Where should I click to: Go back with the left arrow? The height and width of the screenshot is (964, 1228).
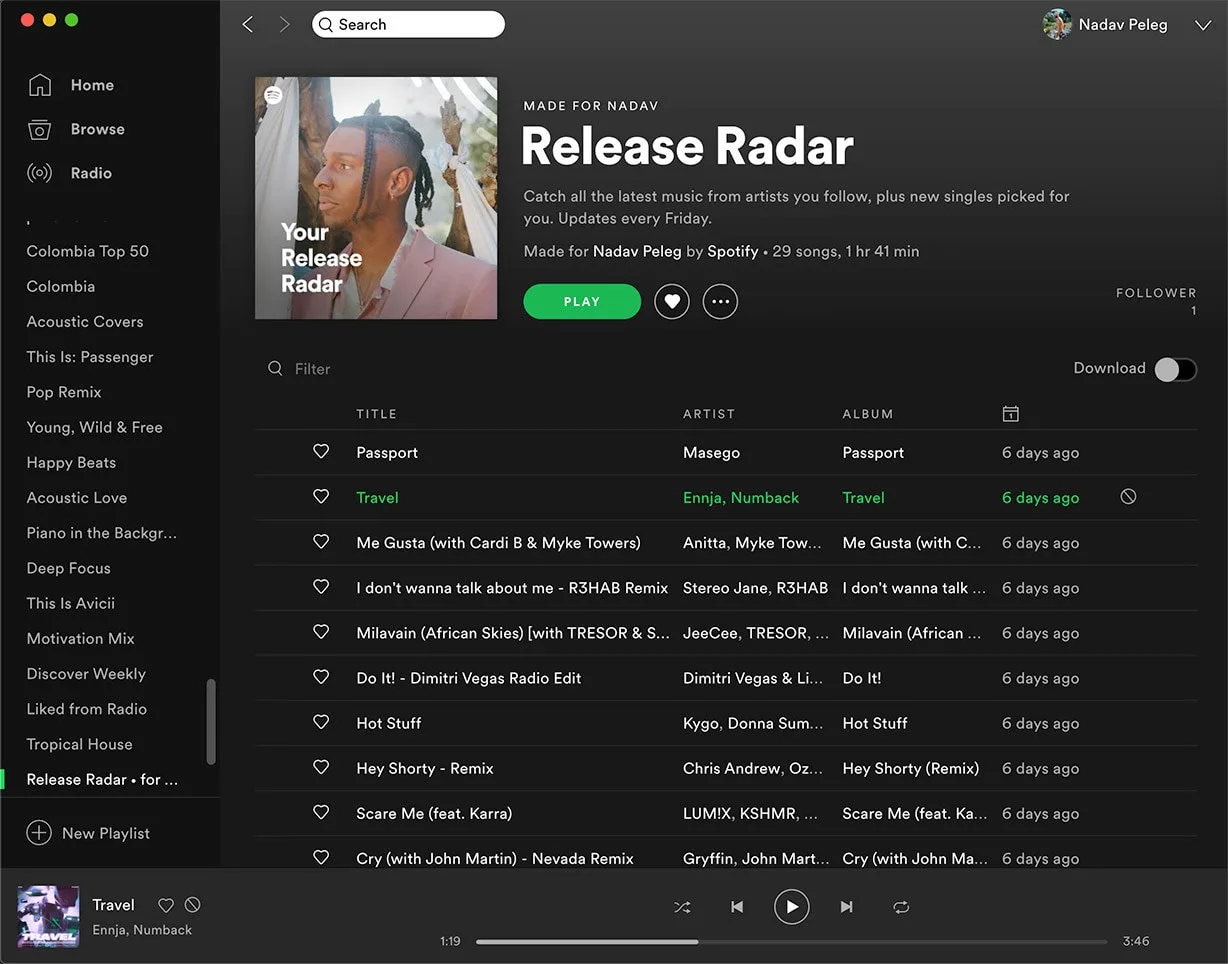(248, 25)
